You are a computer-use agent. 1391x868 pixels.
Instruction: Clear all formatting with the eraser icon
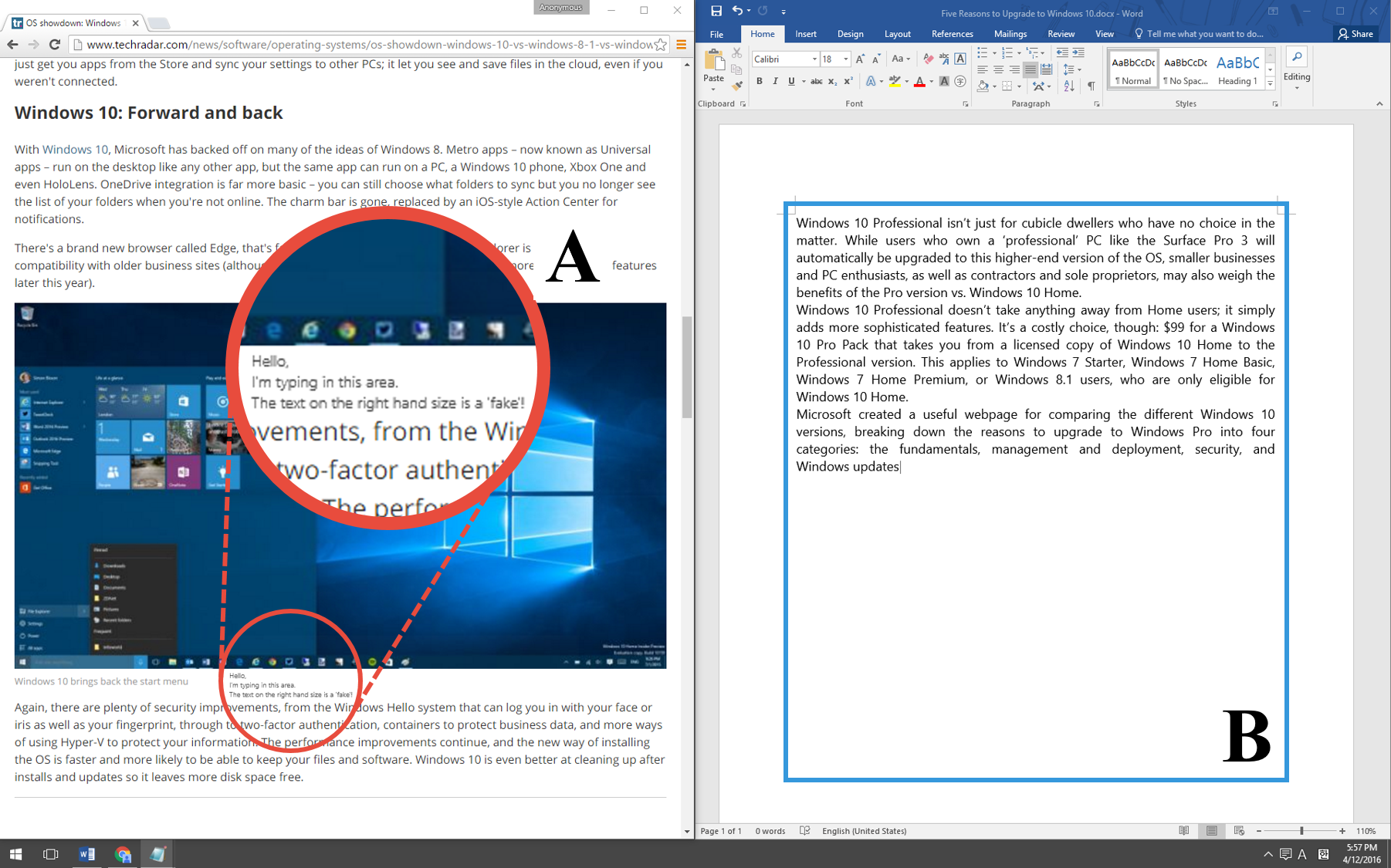pyautogui.click(x=929, y=59)
